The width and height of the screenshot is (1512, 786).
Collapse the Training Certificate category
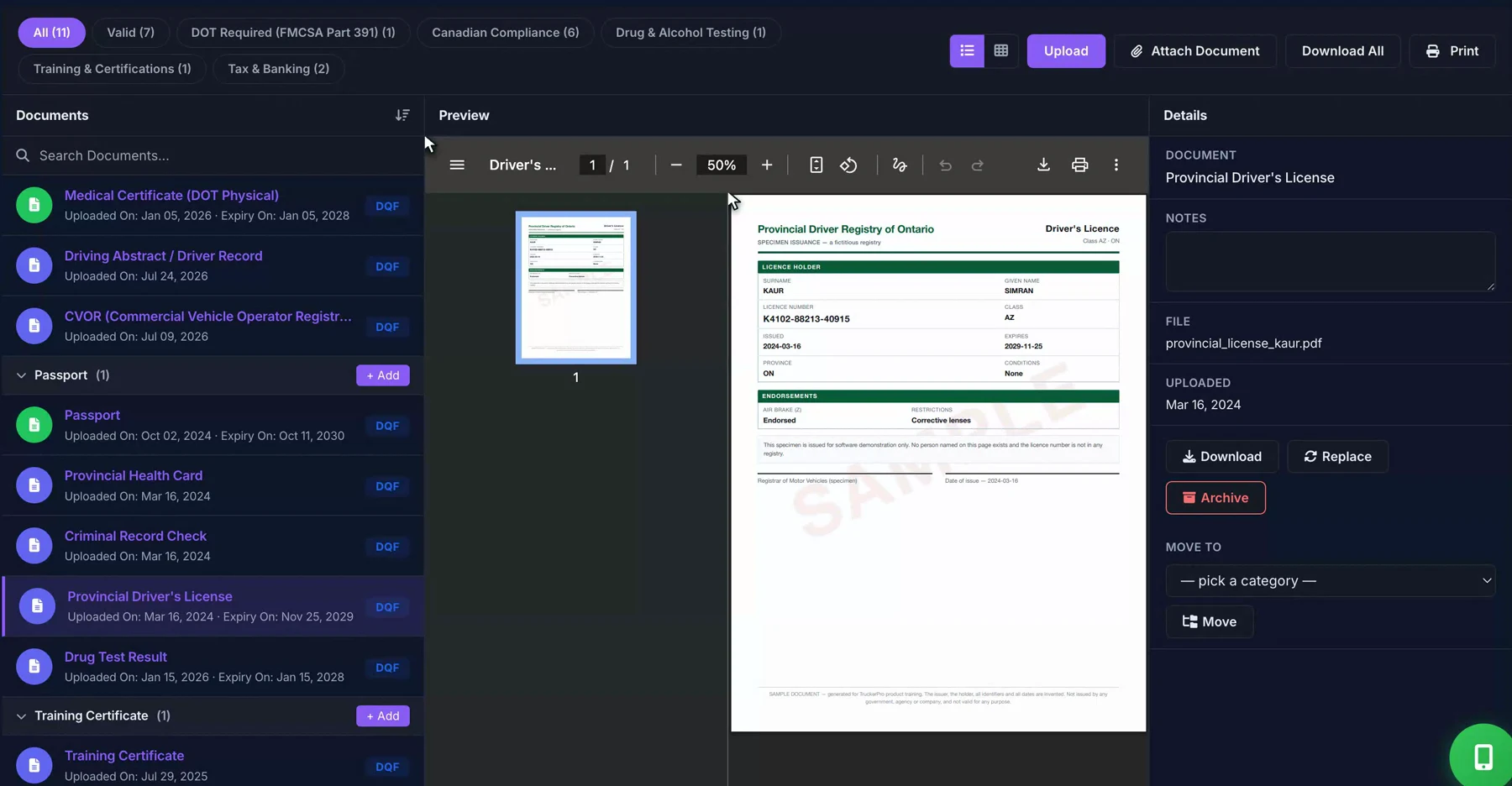point(21,716)
